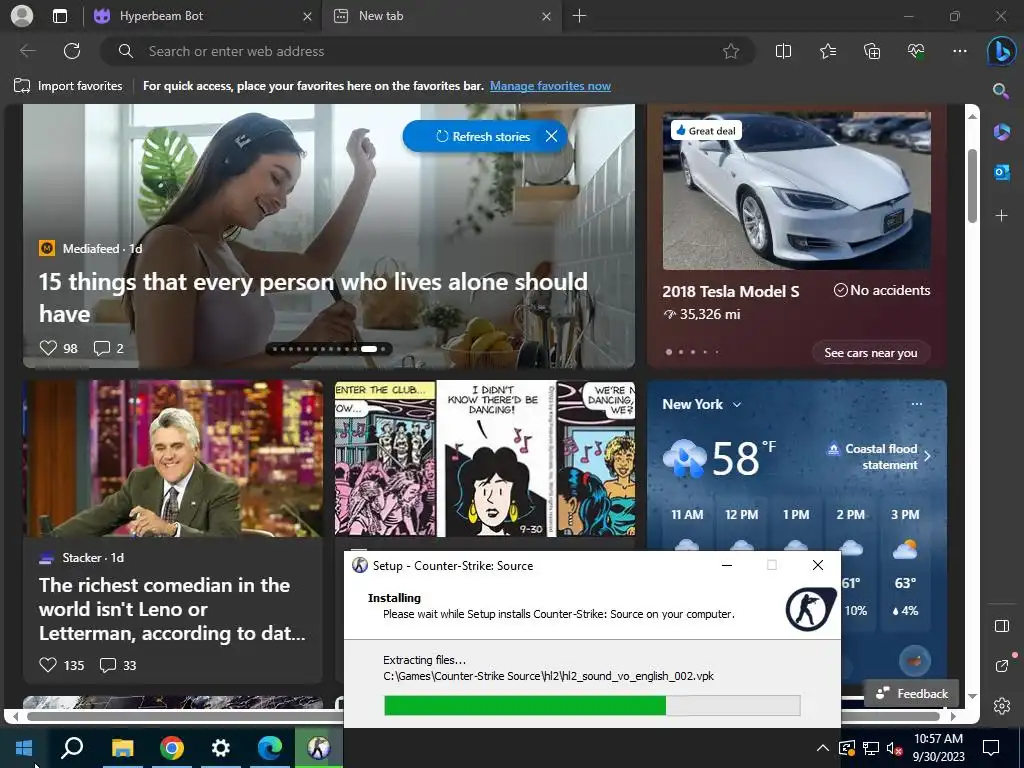Screen dimensions: 1024x768
Task: Click the browser back arrow
Action: tap(28, 51)
